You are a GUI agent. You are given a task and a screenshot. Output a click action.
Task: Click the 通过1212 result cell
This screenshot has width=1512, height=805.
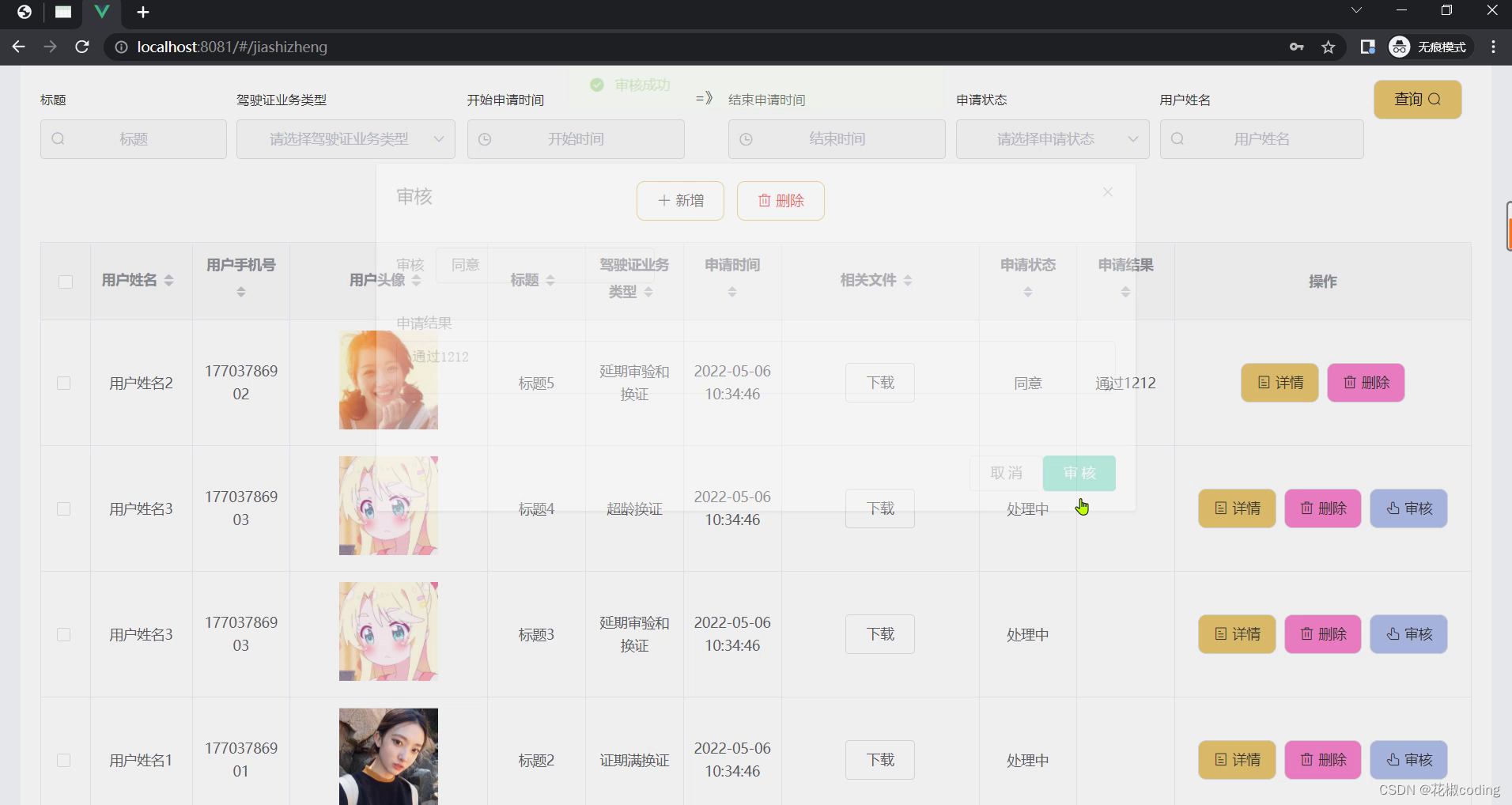click(x=1125, y=383)
